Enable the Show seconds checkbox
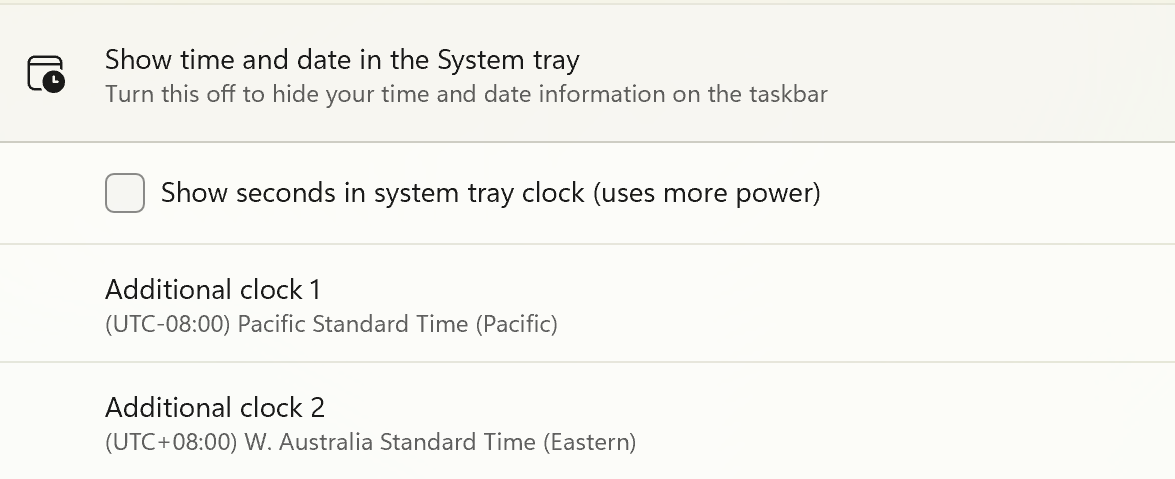Viewport: 1175px width, 479px height. [x=125, y=193]
